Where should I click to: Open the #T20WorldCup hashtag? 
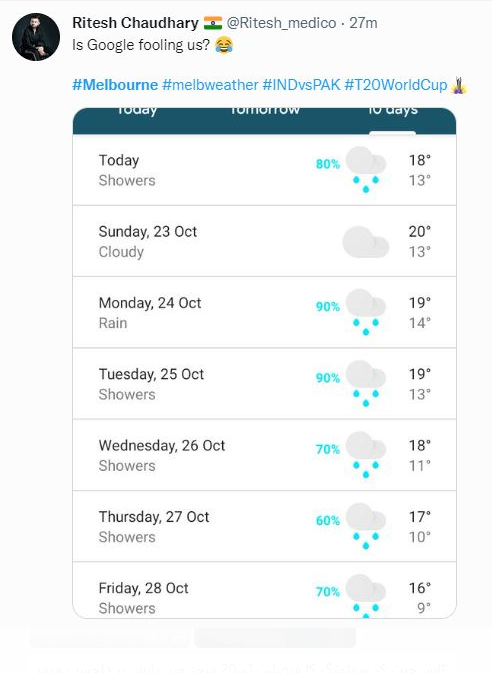(395, 85)
